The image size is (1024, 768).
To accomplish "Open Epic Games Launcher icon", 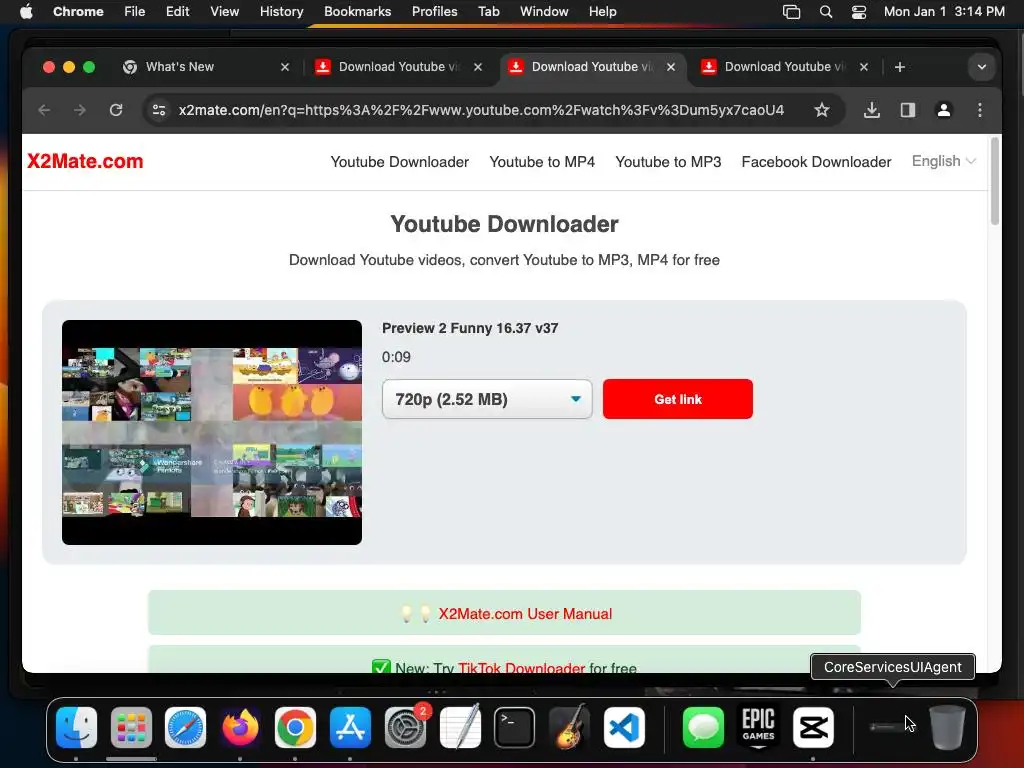I will (x=758, y=727).
